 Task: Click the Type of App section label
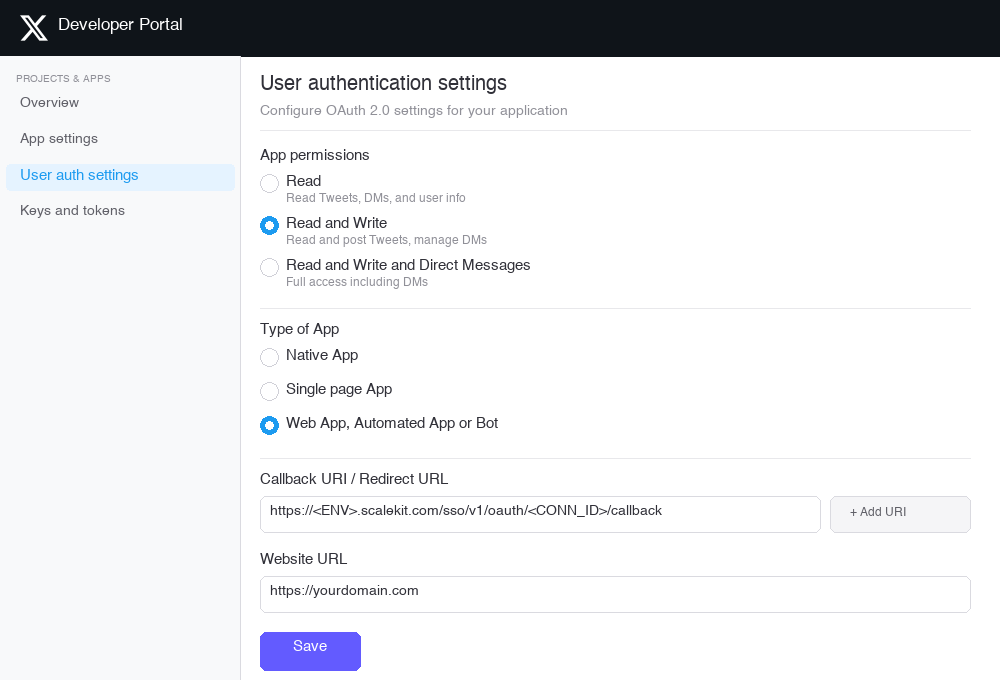click(299, 329)
